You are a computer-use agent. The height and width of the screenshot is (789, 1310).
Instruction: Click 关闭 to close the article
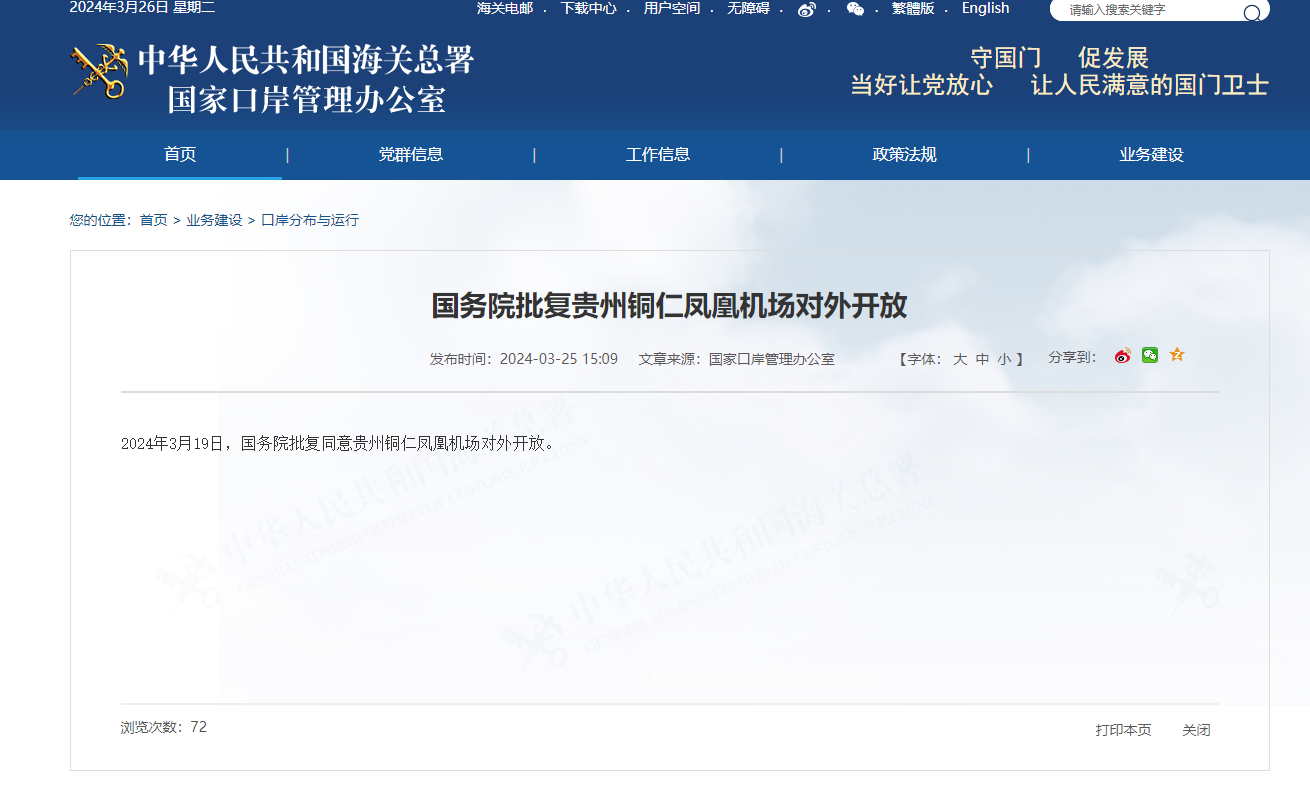click(x=1196, y=730)
